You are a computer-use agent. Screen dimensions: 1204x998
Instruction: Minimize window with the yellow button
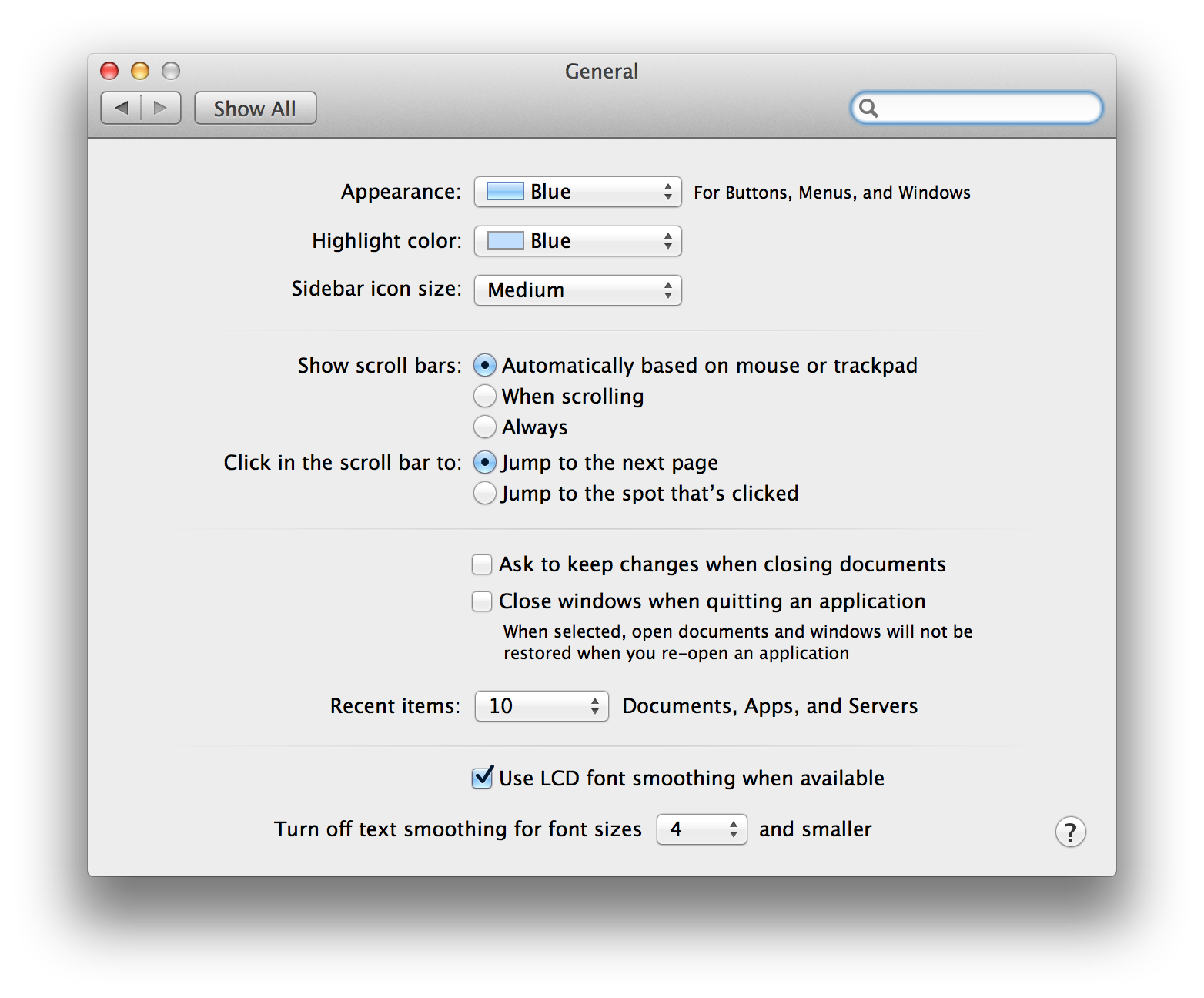(x=140, y=71)
